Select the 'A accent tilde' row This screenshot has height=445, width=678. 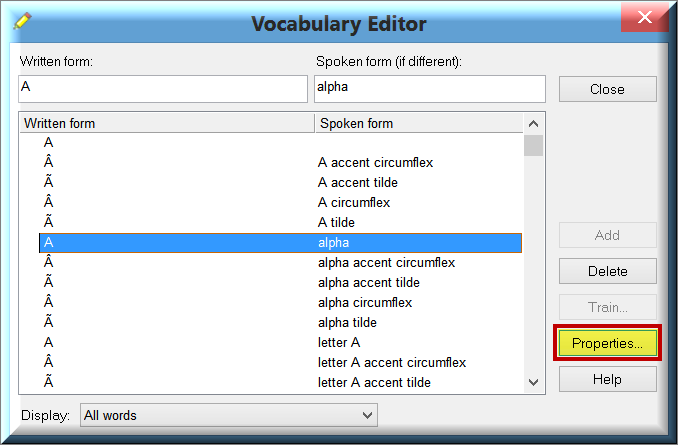[x=280, y=182]
